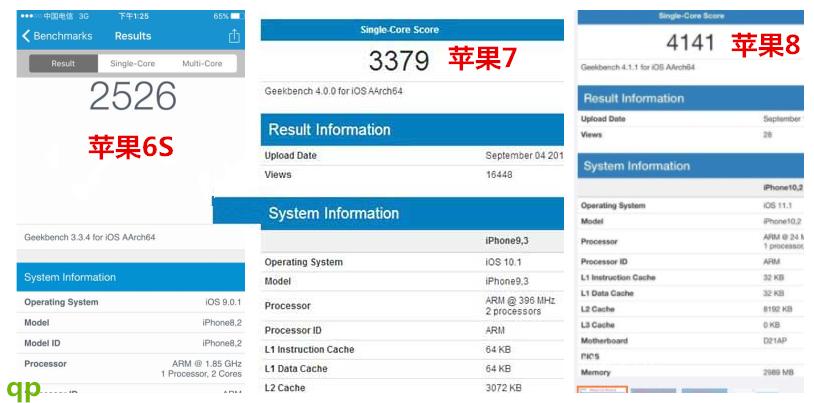Click the iOS 10.1 value
This screenshot has width=814, height=403.
(x=503, y=262)
